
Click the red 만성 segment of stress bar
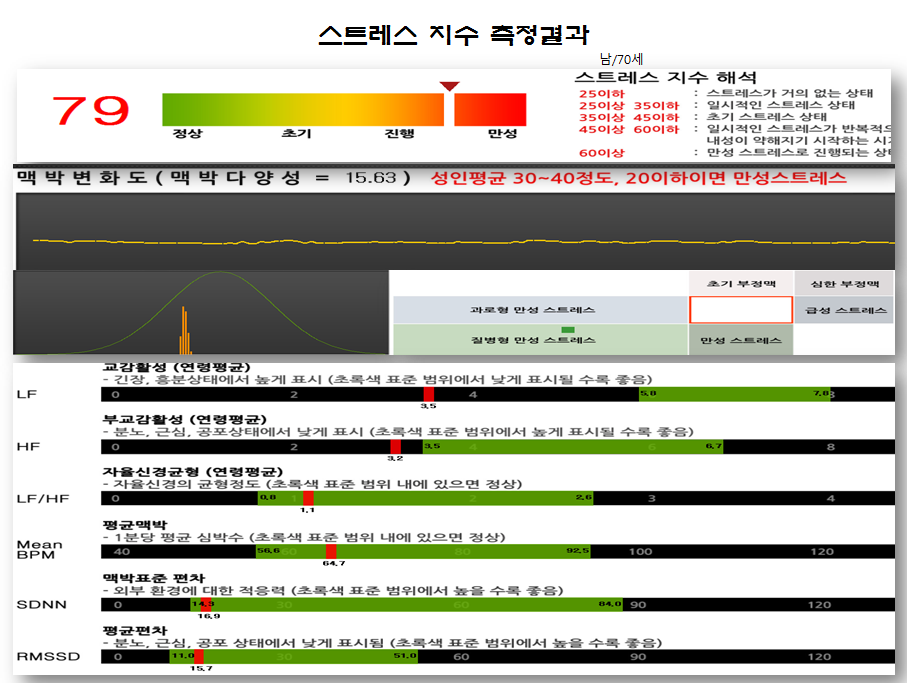(x=490, y=109)
